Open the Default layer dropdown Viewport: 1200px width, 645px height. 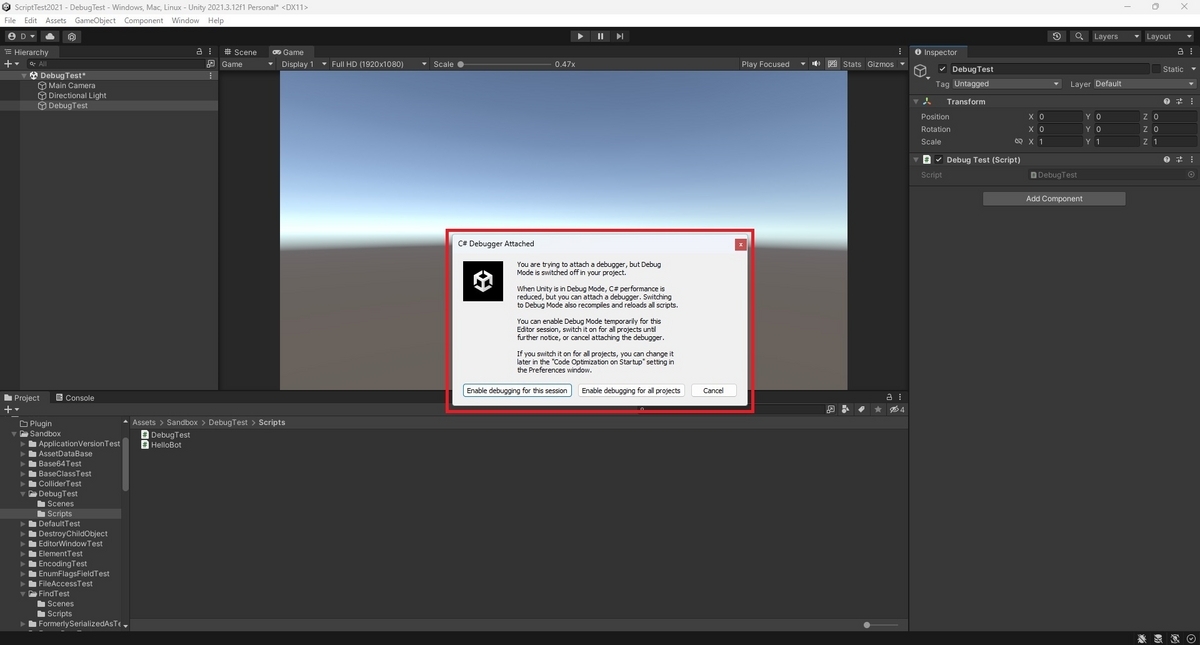tap(1144, 84)
